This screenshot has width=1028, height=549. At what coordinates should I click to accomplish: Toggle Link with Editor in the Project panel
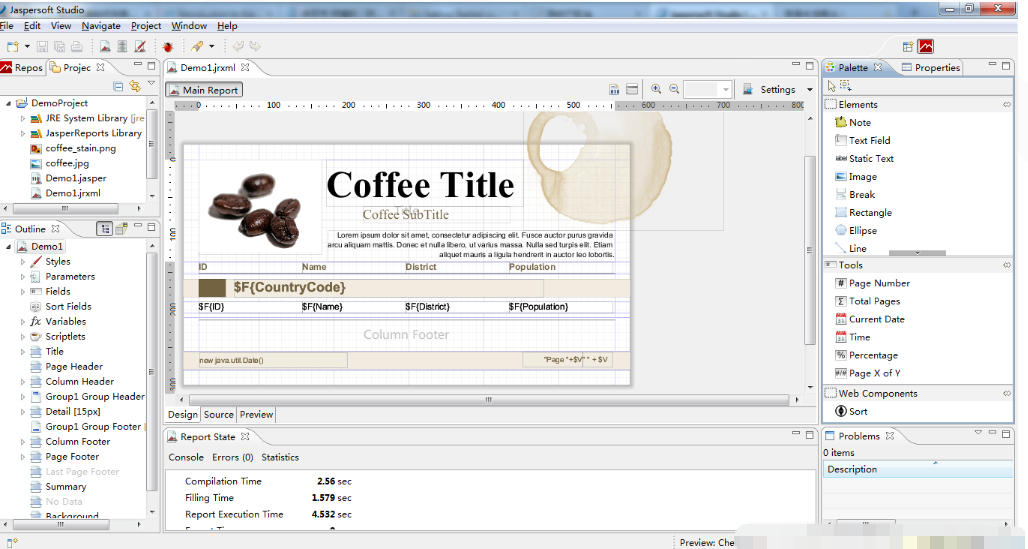134,87
